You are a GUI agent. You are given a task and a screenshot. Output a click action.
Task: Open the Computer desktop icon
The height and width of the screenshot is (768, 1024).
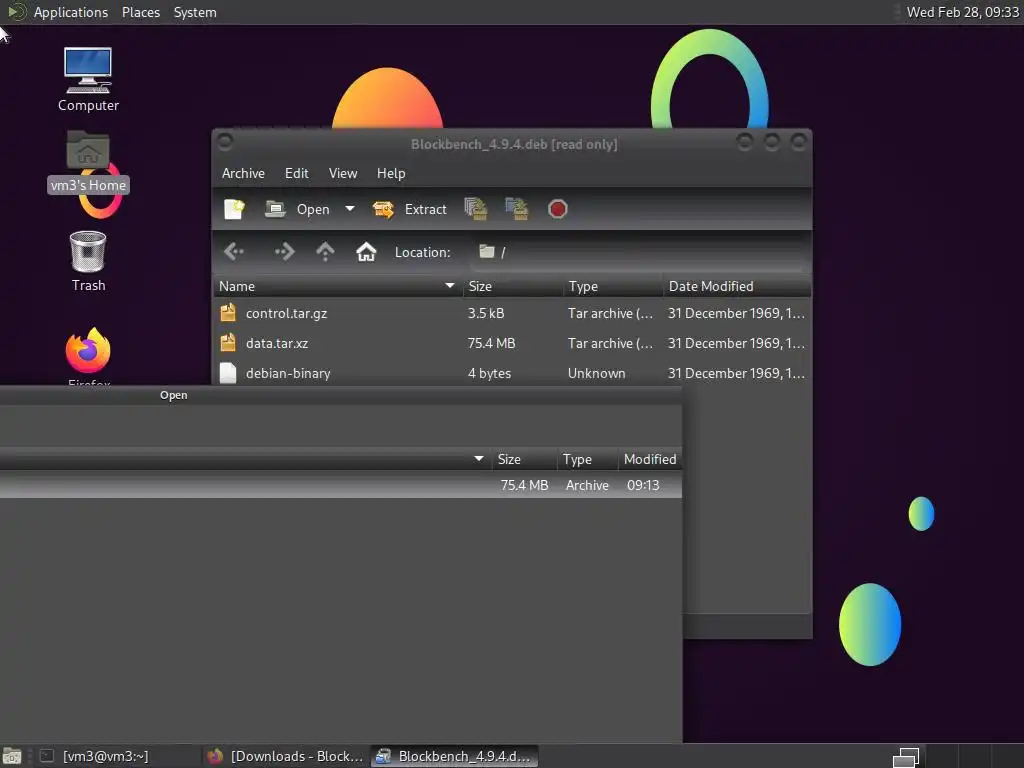pos(88,79)
